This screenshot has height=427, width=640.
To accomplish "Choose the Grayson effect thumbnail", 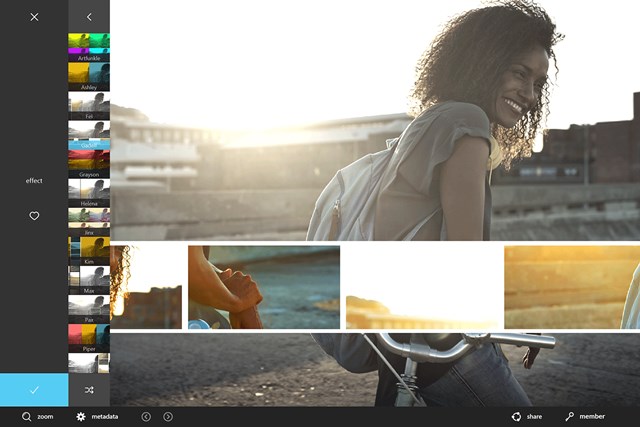I will pos(89,161).
